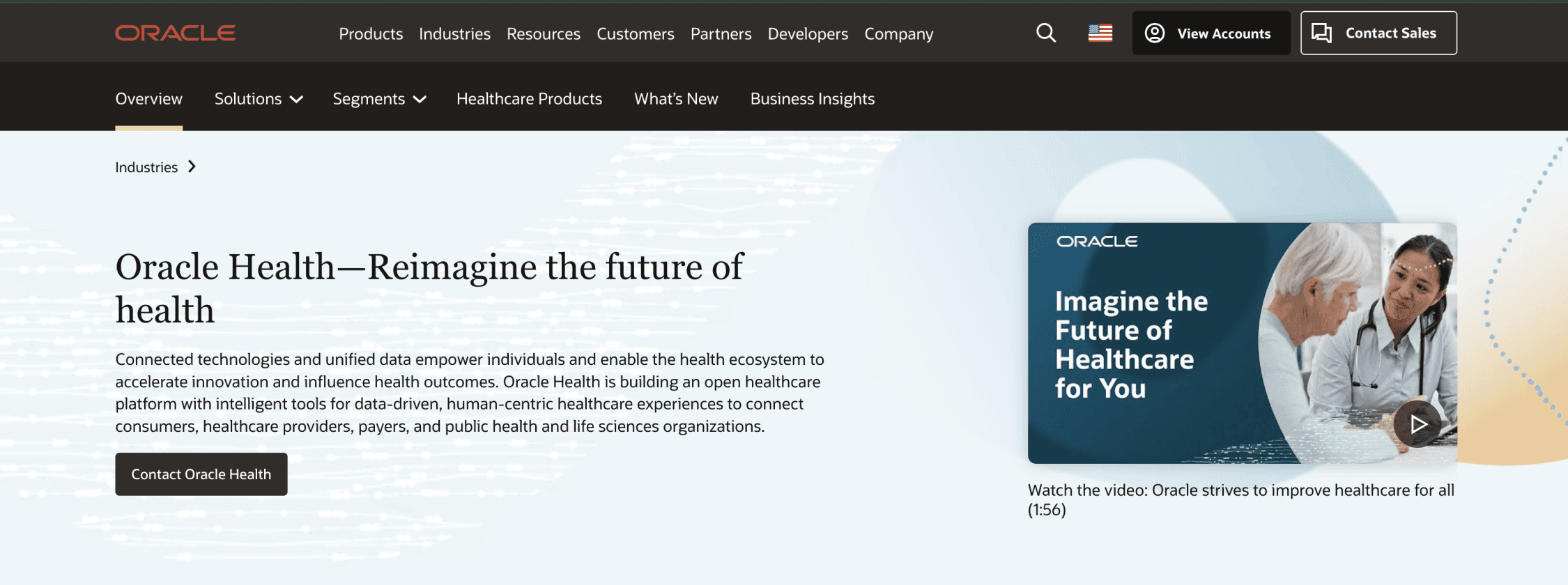The height and width of the screenshot is (585, 1568).
Task: Select the US flag country icon
Action: point(1100,33)
